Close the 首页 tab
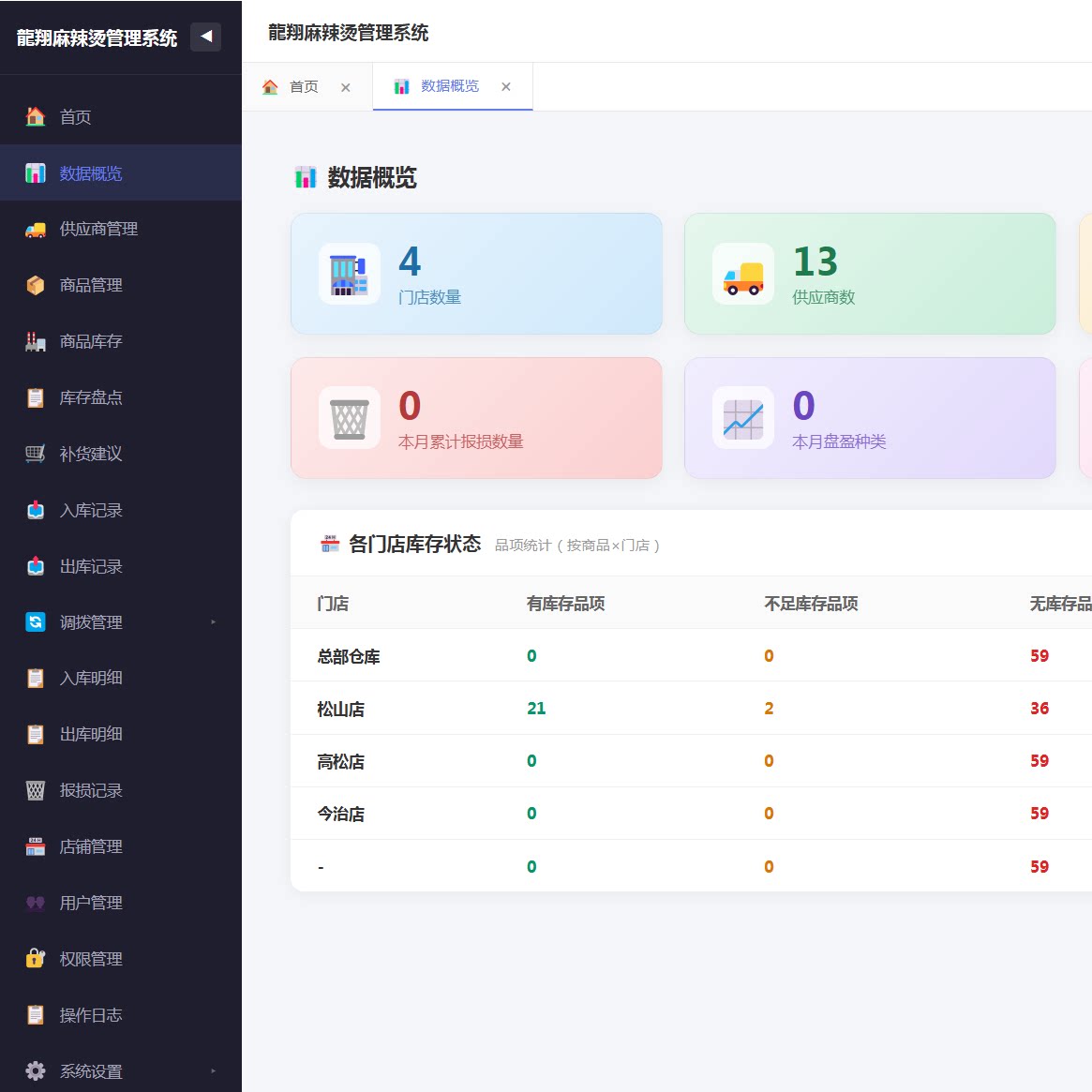 pos(346,87)
